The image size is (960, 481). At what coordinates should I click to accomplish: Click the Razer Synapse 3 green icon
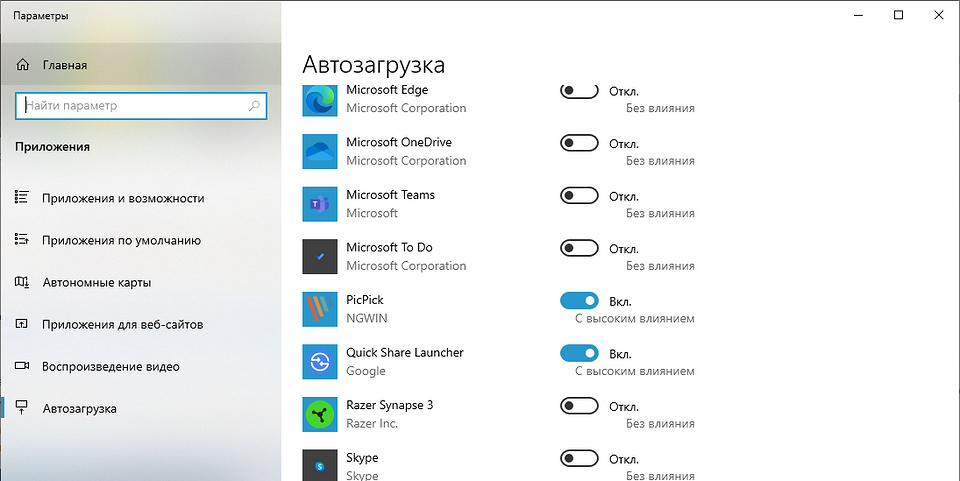pos(320,414)
